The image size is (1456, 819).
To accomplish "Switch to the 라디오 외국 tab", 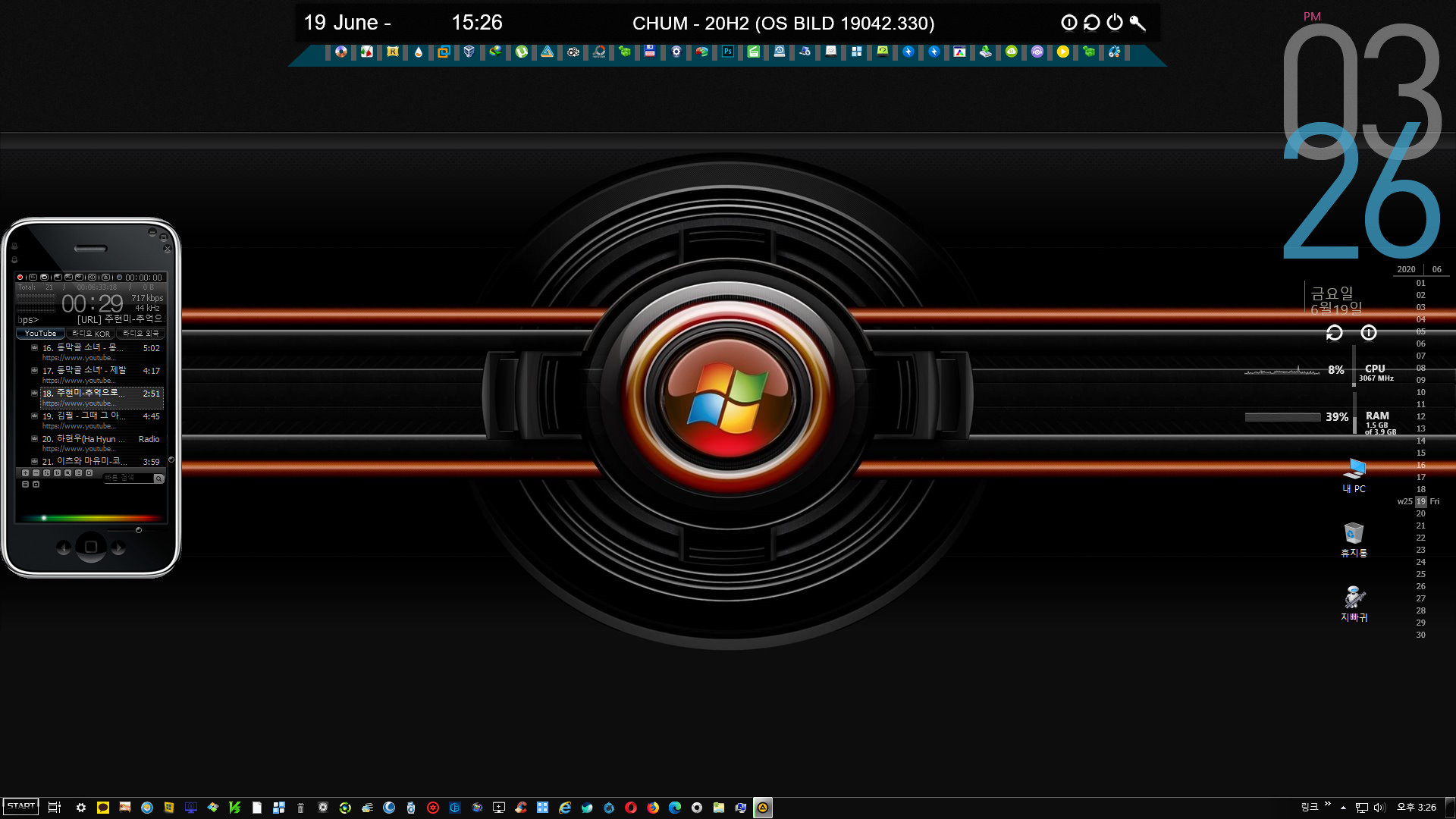I will coord(141,334).
